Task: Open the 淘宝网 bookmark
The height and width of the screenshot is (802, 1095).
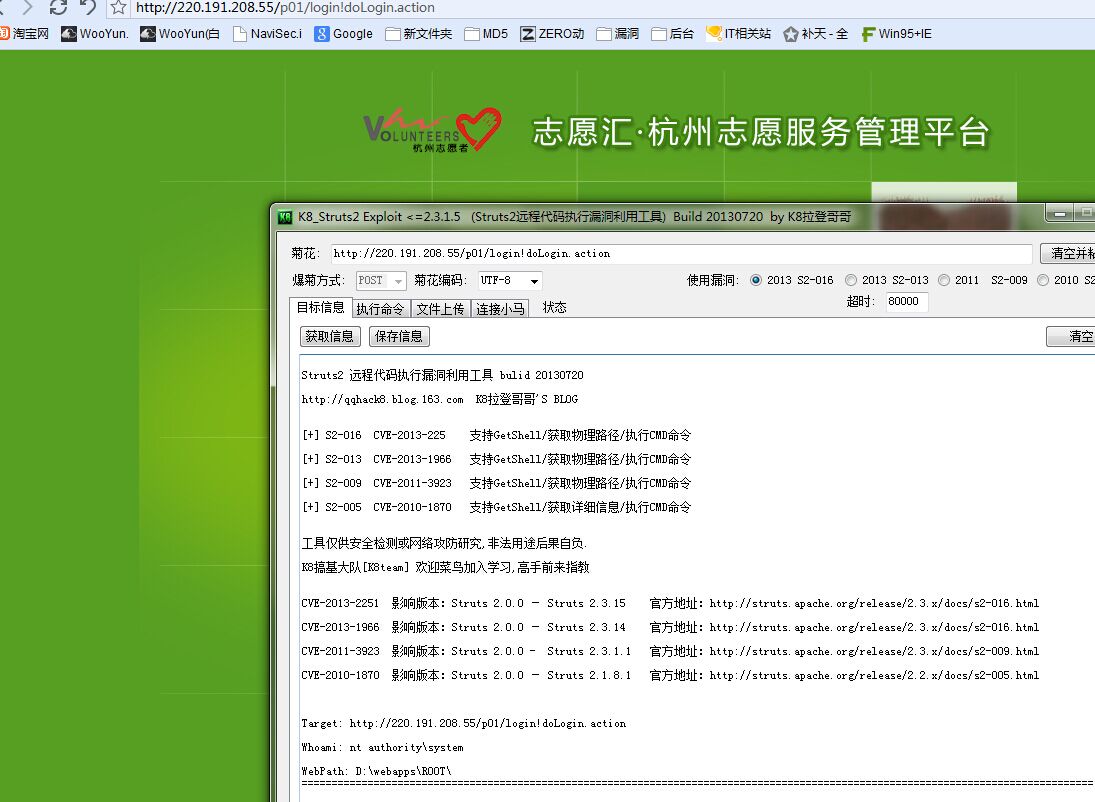Action: (x=24, y=34)
